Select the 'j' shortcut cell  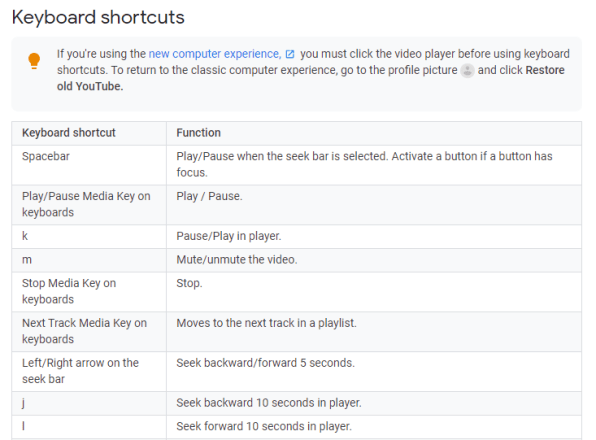point(89,403)
